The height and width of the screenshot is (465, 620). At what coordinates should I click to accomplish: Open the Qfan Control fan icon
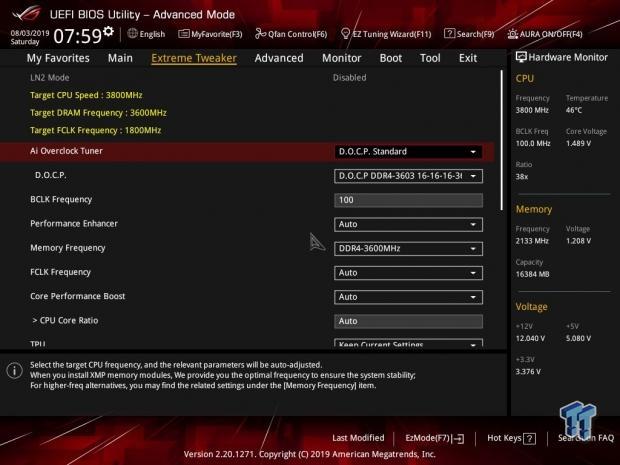click(x=260, y=34)
